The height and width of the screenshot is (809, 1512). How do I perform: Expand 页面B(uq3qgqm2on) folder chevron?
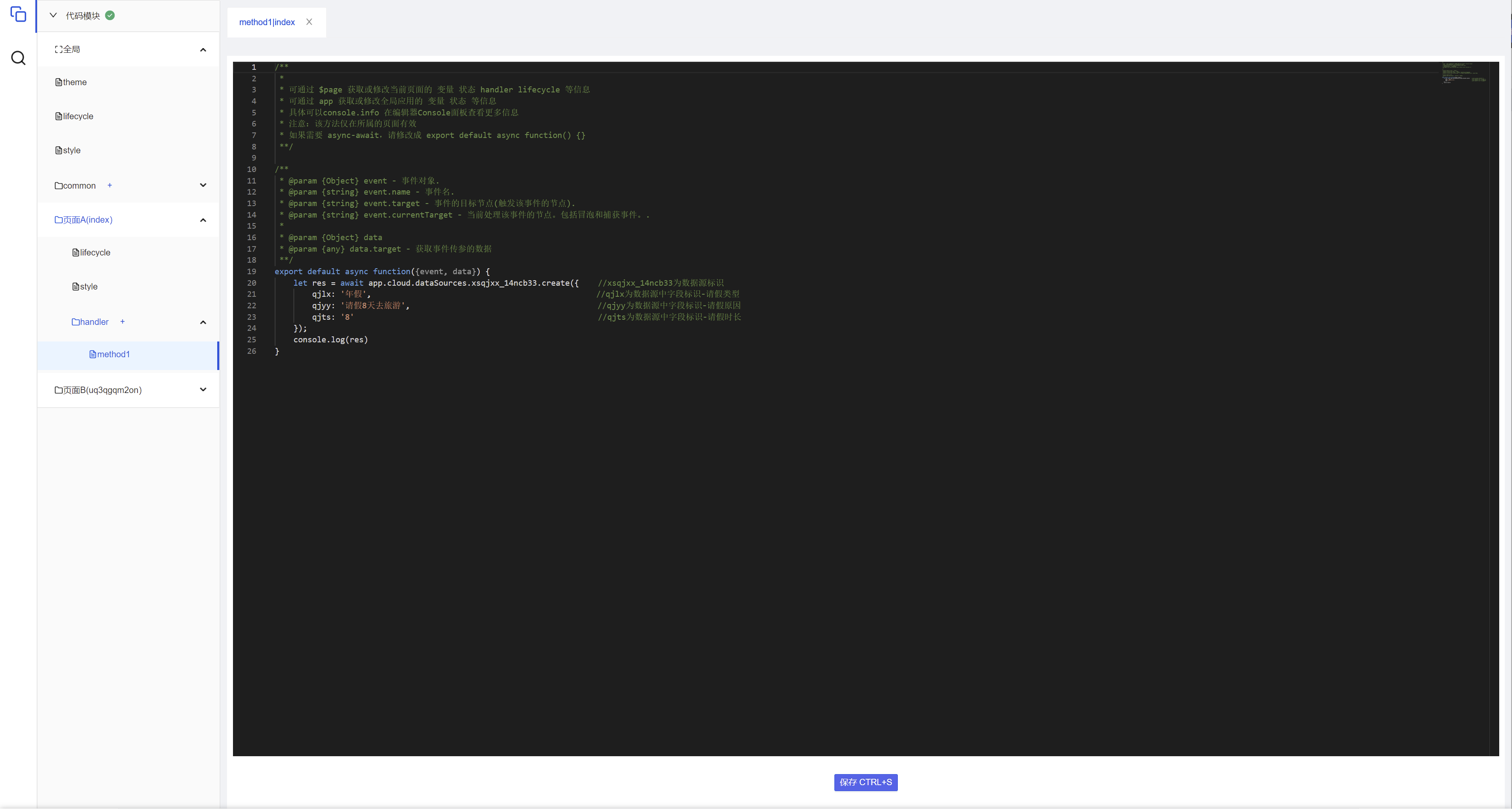(203, 390)
